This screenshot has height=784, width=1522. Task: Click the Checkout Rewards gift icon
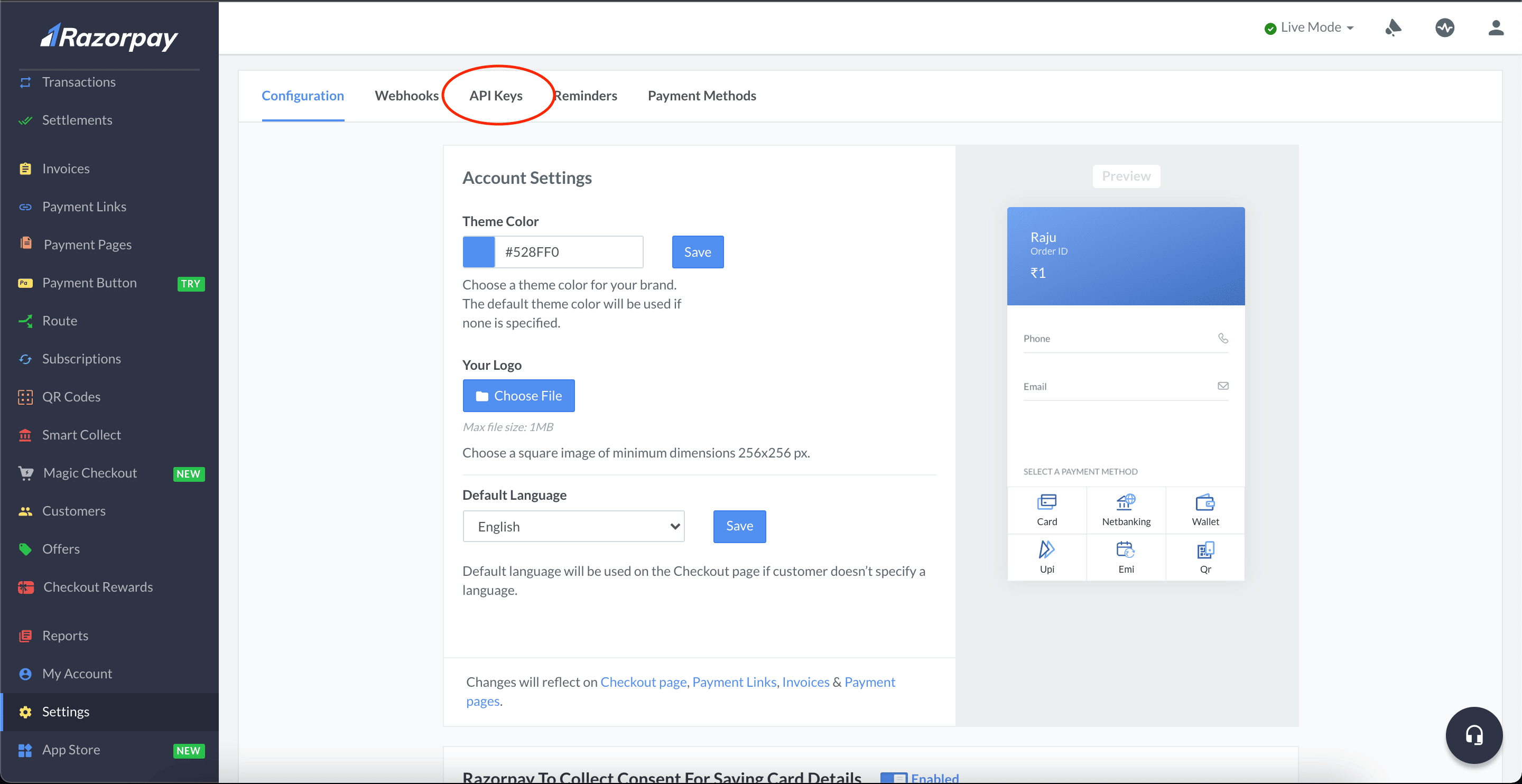tap(25, 587)
